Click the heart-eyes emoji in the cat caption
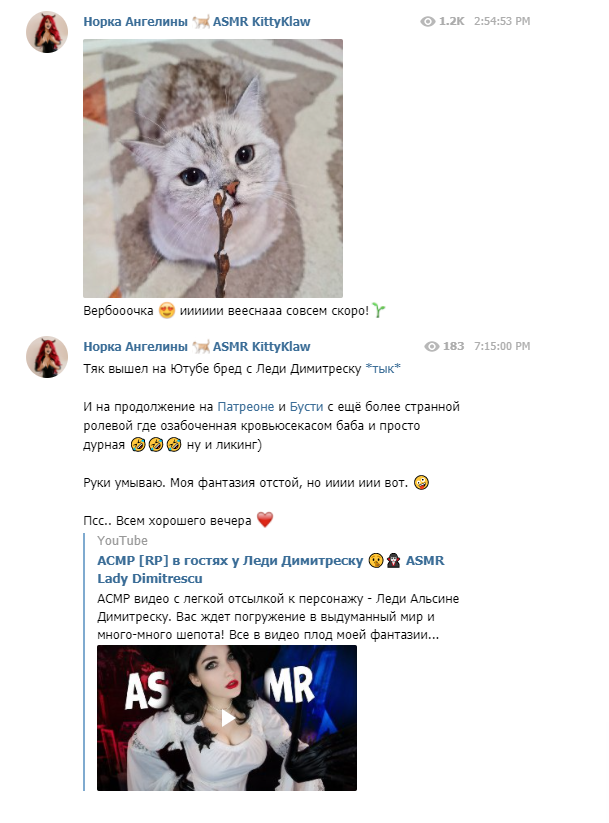The height and width of the screenshot is (823, 609). tap(166, 311)
